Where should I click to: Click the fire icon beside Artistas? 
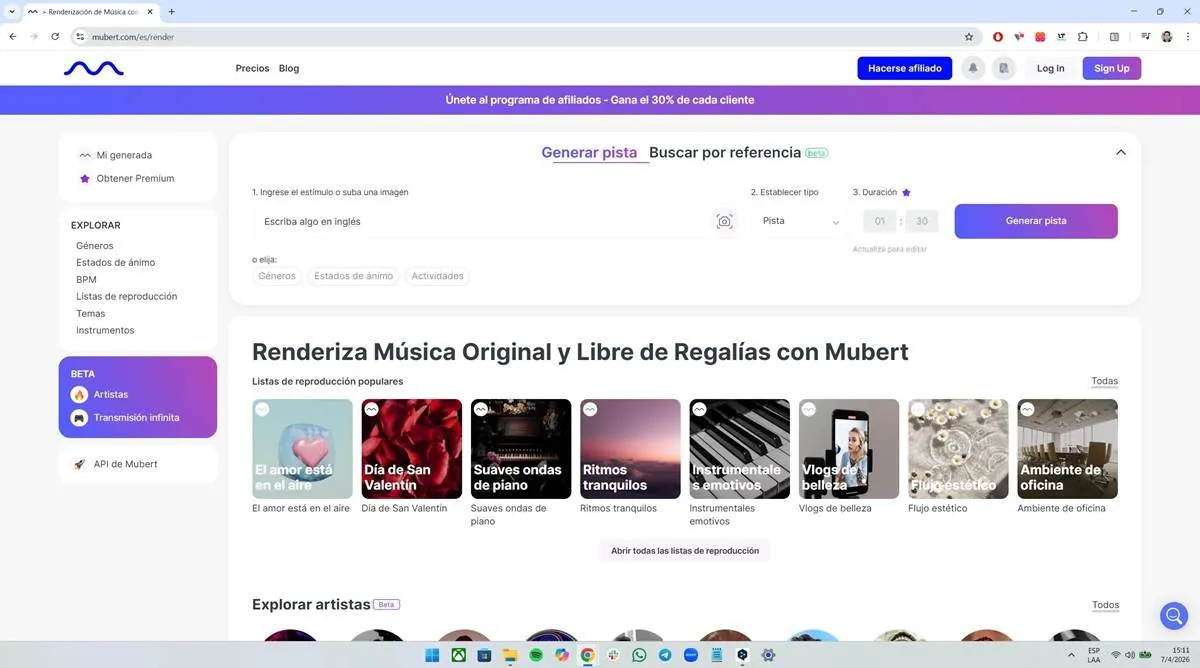pyautogui.click(x=79, y=394)
